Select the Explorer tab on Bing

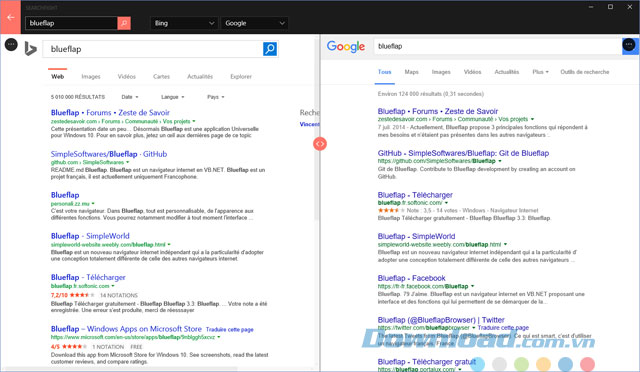pyautogui.click(x=241, y=76)
